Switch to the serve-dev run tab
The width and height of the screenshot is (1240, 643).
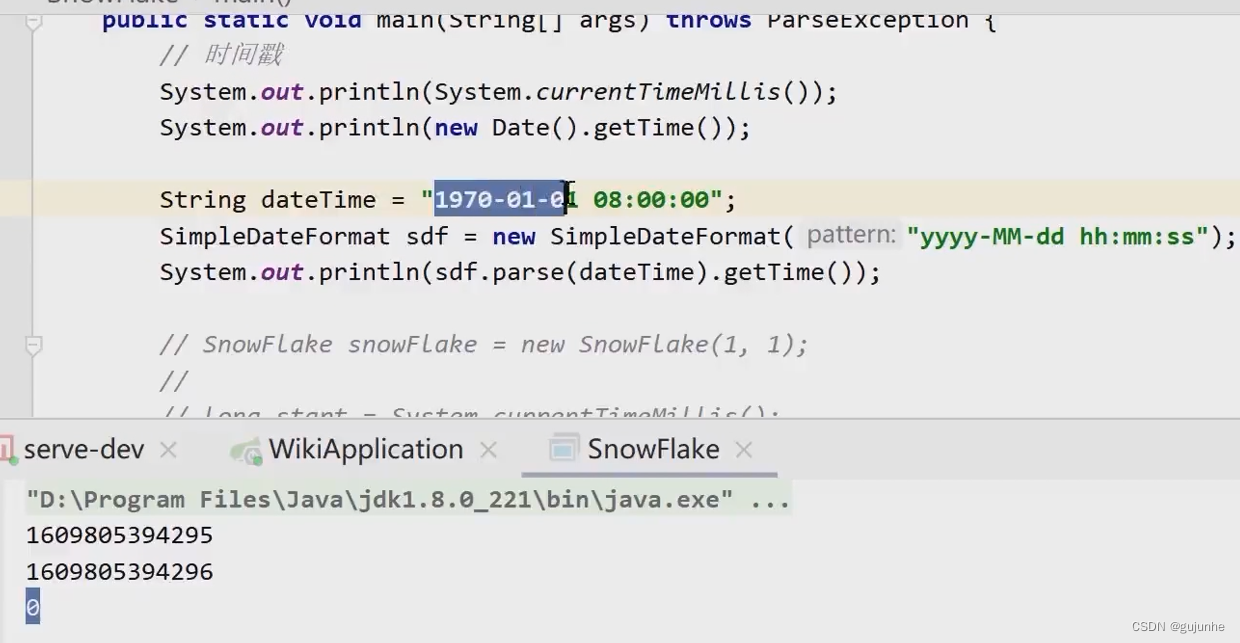click(x=84, y=450)
